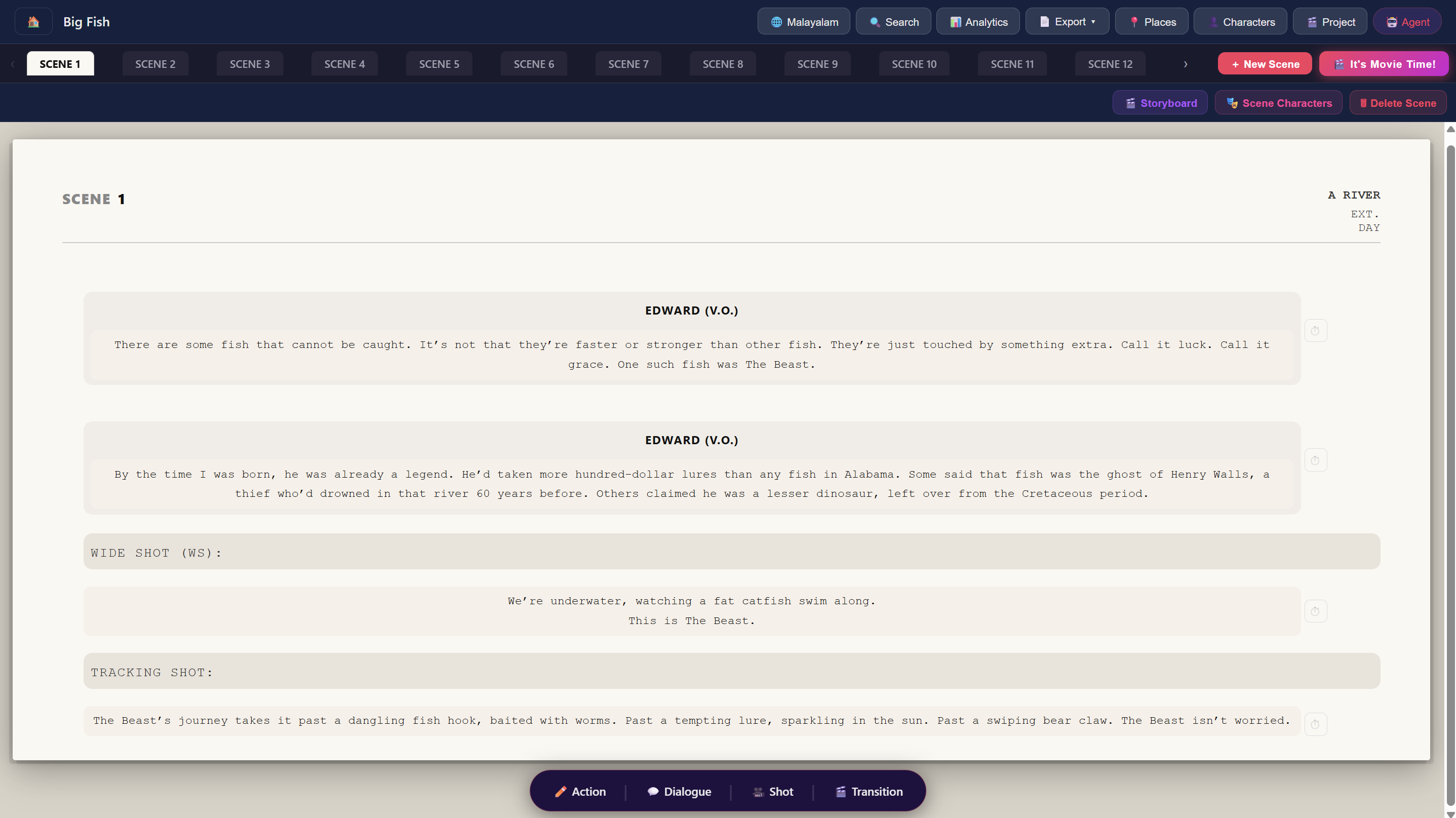
Task: Click the home icon beside Big Fish
Action: coord(33,22)
